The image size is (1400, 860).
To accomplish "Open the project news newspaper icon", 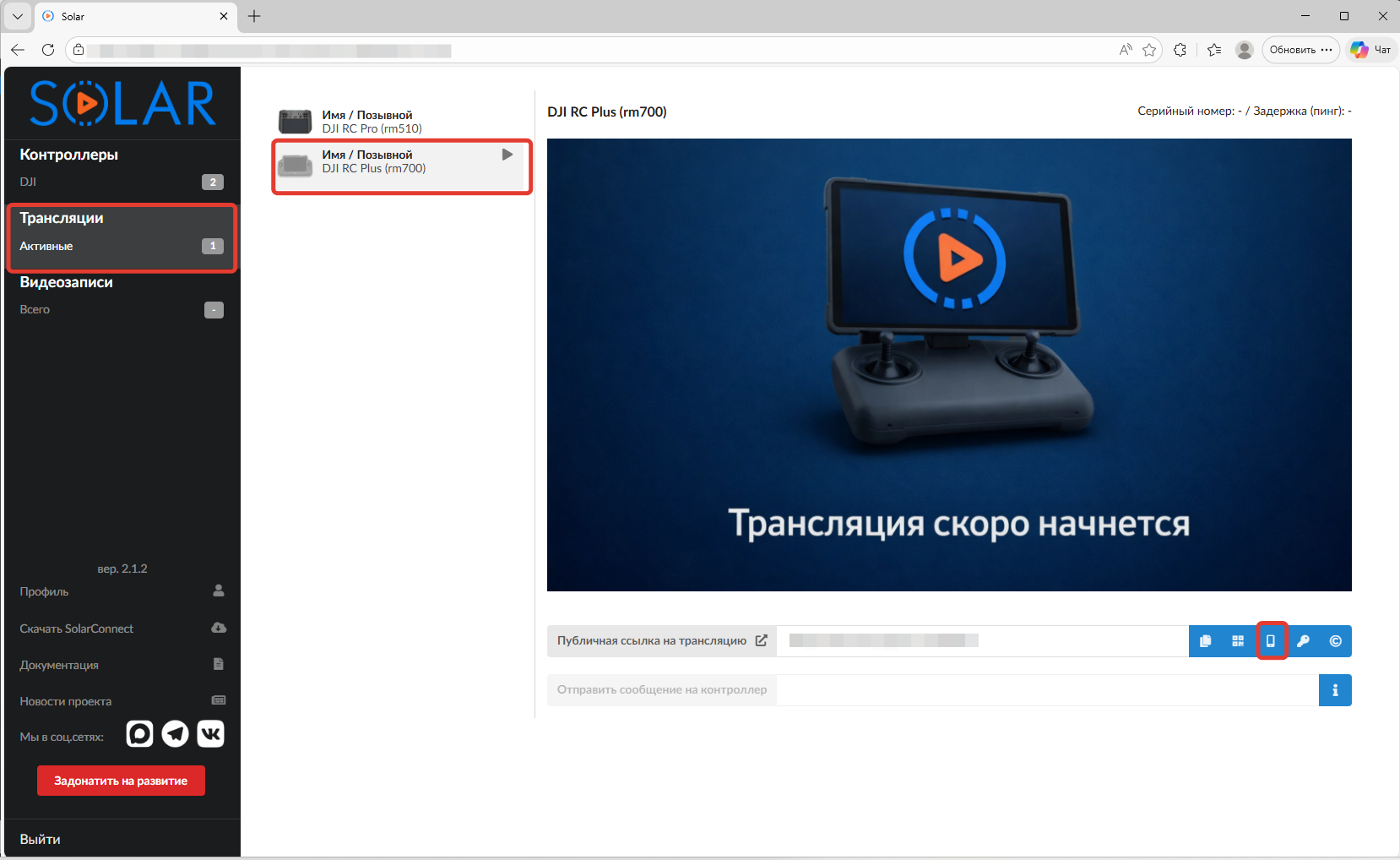I will coord(219,700).
